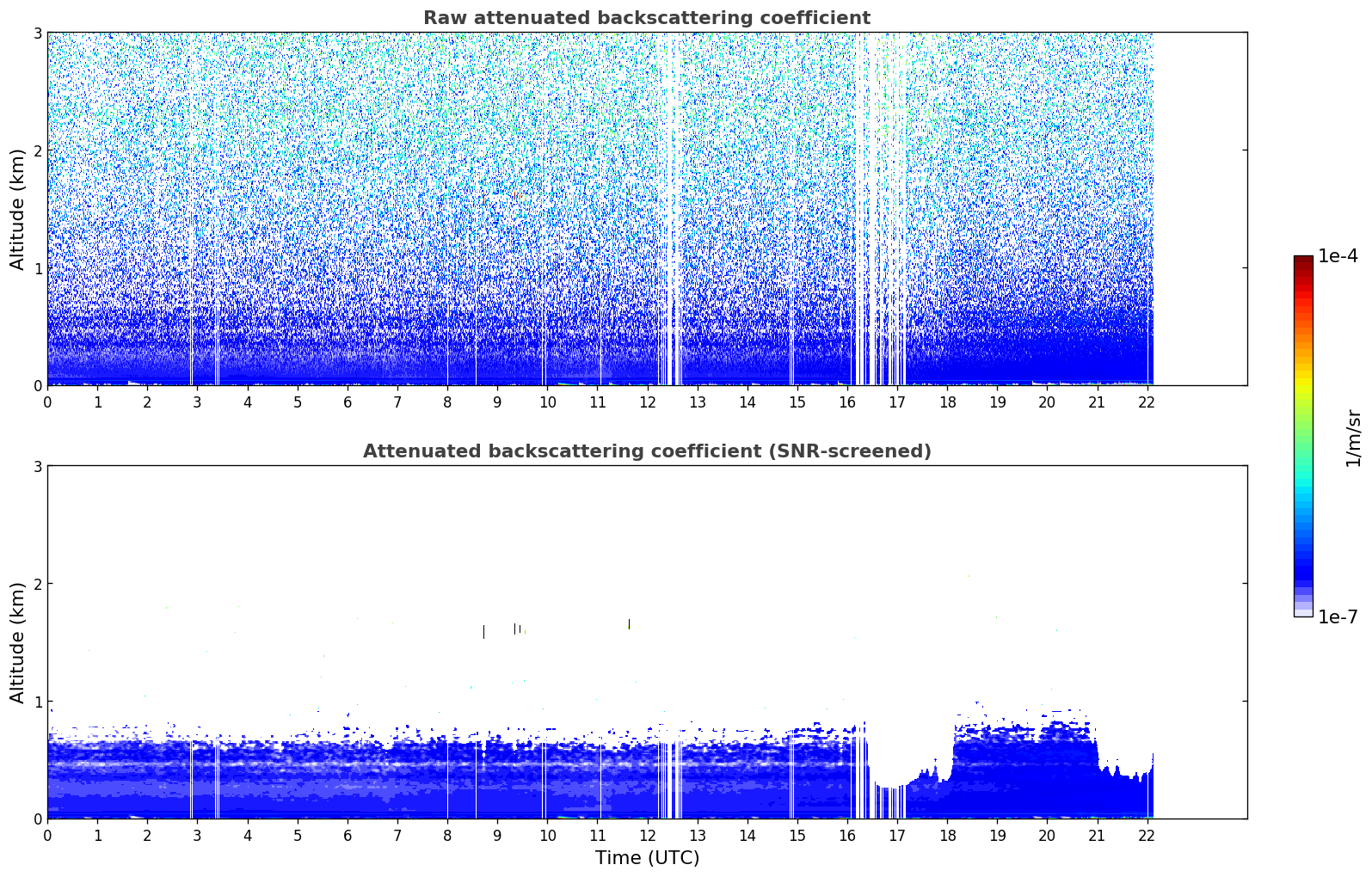Pick the dark red top of the colorbar
The width and height of the screenshot is (1372, 877).
1303,261
